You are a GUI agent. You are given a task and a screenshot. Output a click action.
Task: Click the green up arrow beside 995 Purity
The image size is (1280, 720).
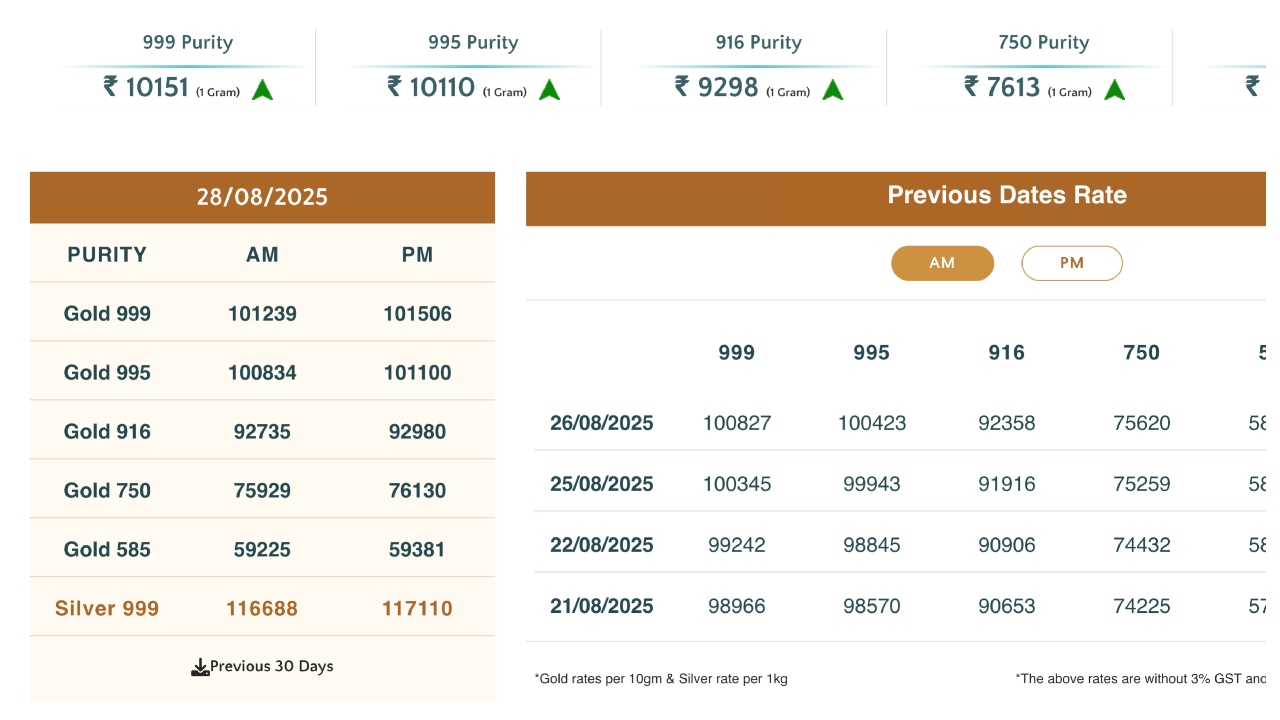tap(549, 90)
